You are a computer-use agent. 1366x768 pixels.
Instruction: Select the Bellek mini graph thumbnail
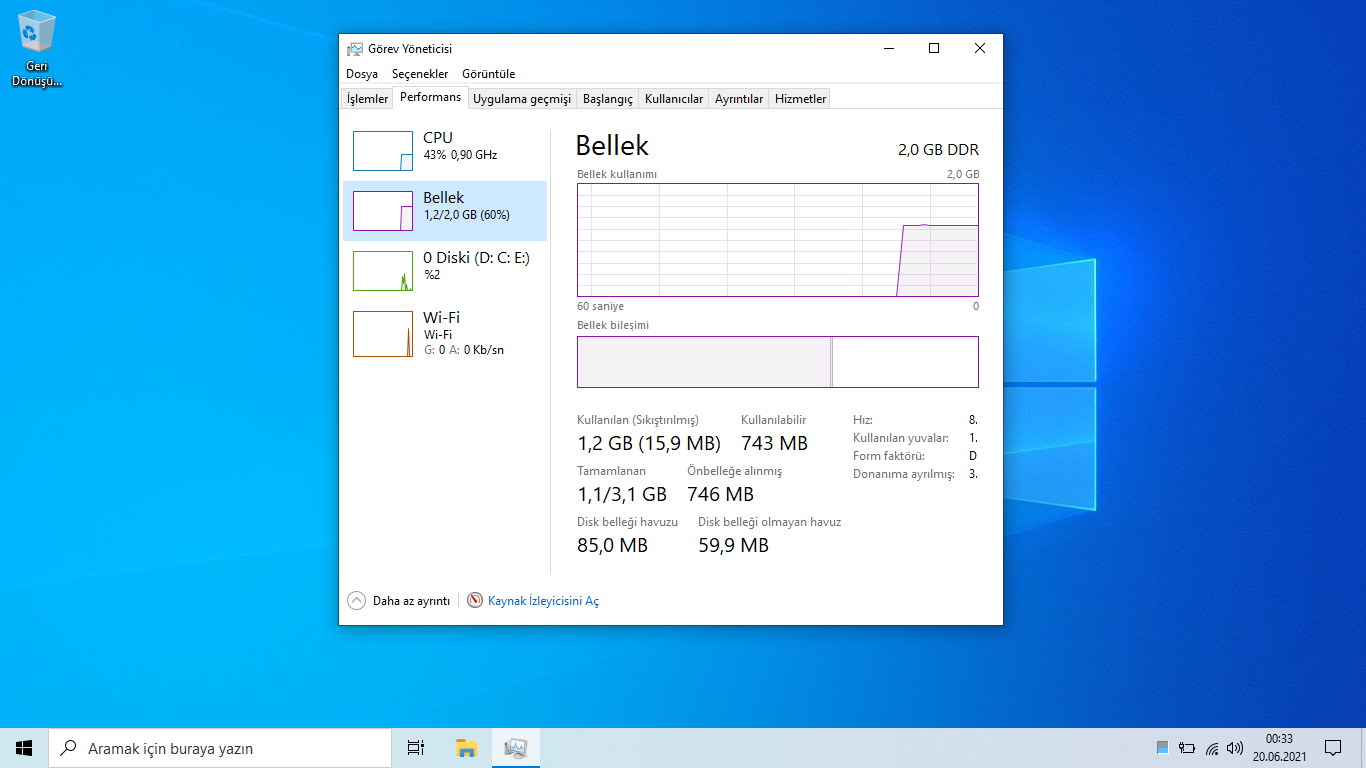click(x=383, y=211)
